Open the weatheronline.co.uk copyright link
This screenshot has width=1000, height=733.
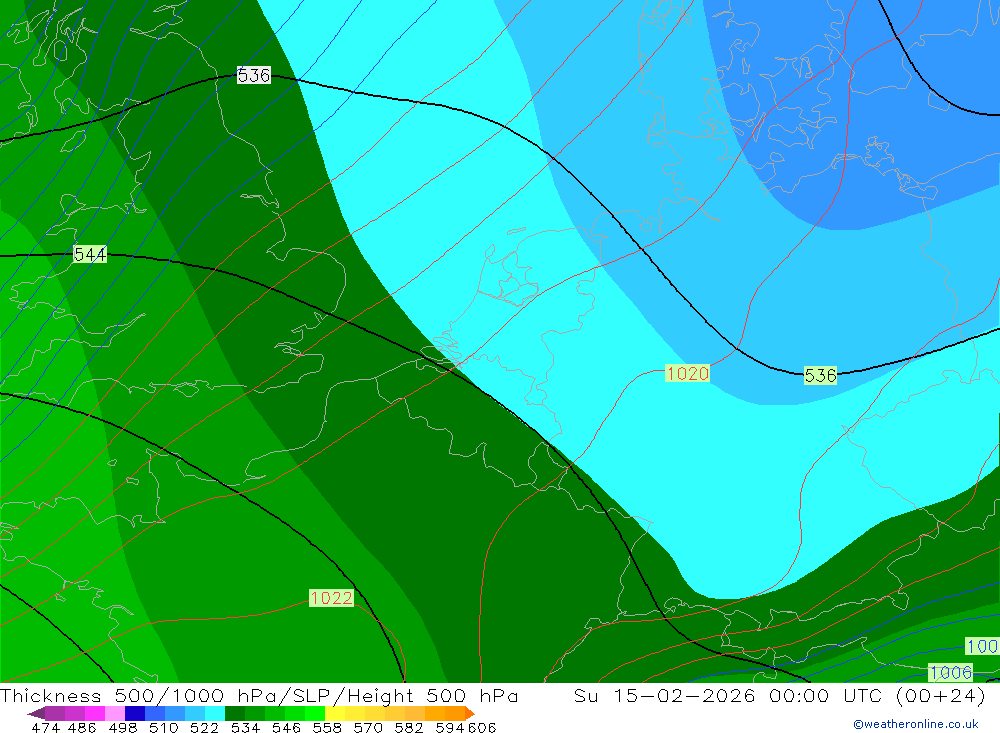916,724
